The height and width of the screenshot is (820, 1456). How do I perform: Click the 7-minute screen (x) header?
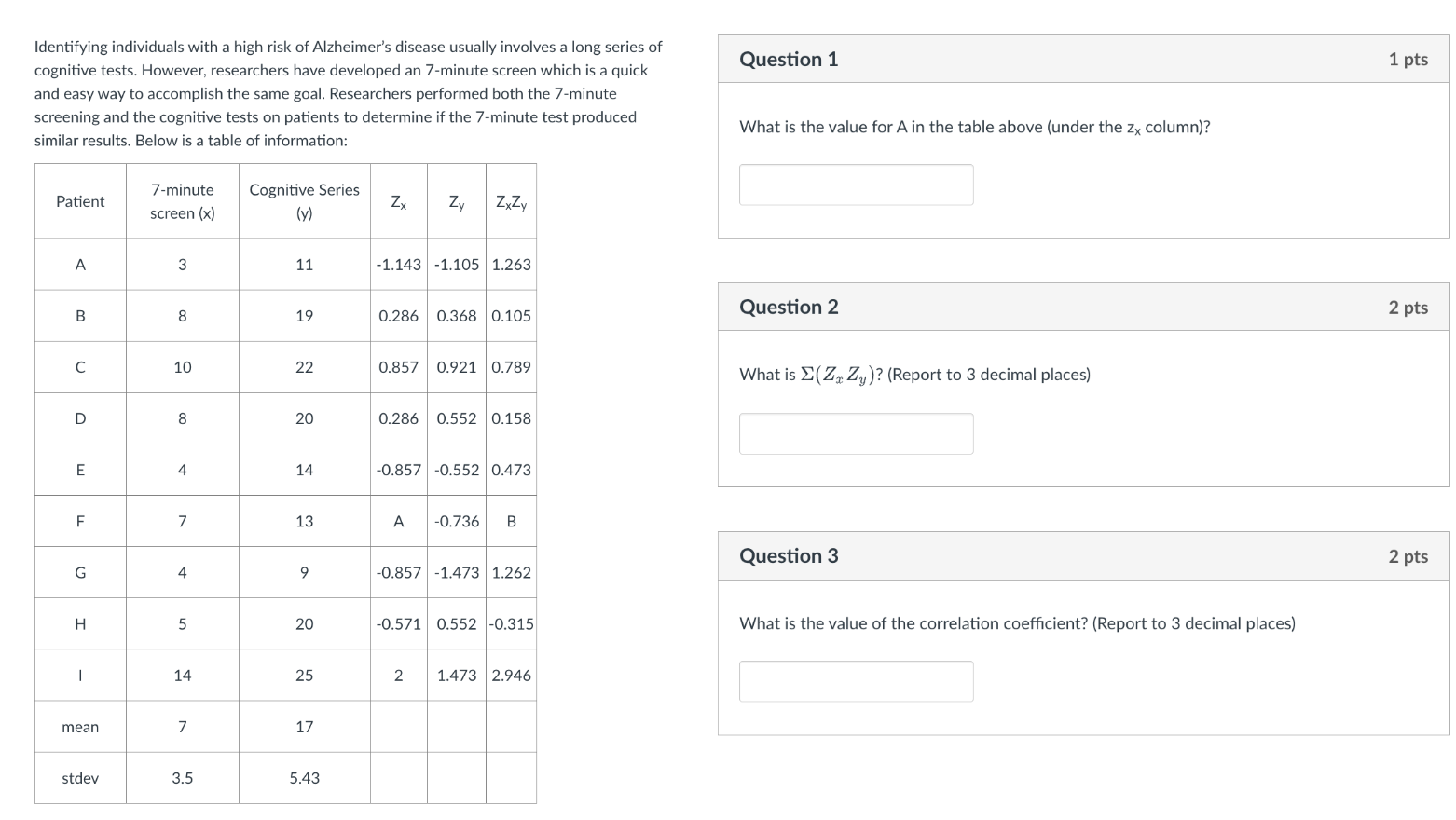click(x=181, y=200)
